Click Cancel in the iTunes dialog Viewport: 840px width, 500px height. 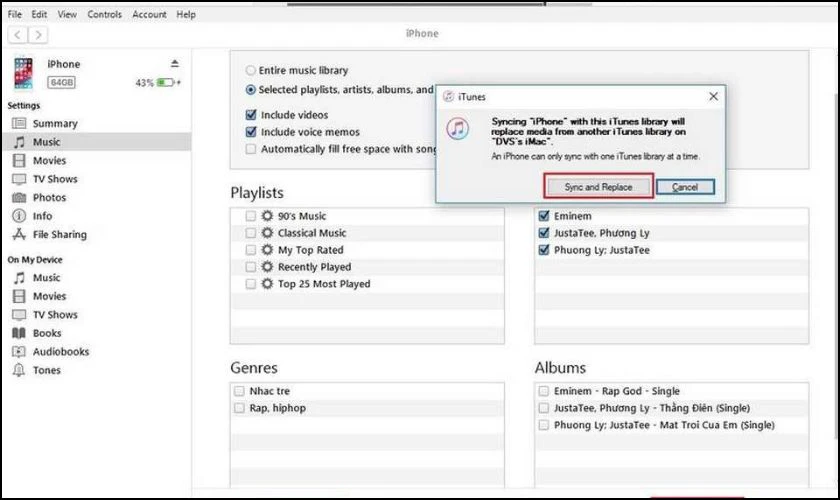685,186
